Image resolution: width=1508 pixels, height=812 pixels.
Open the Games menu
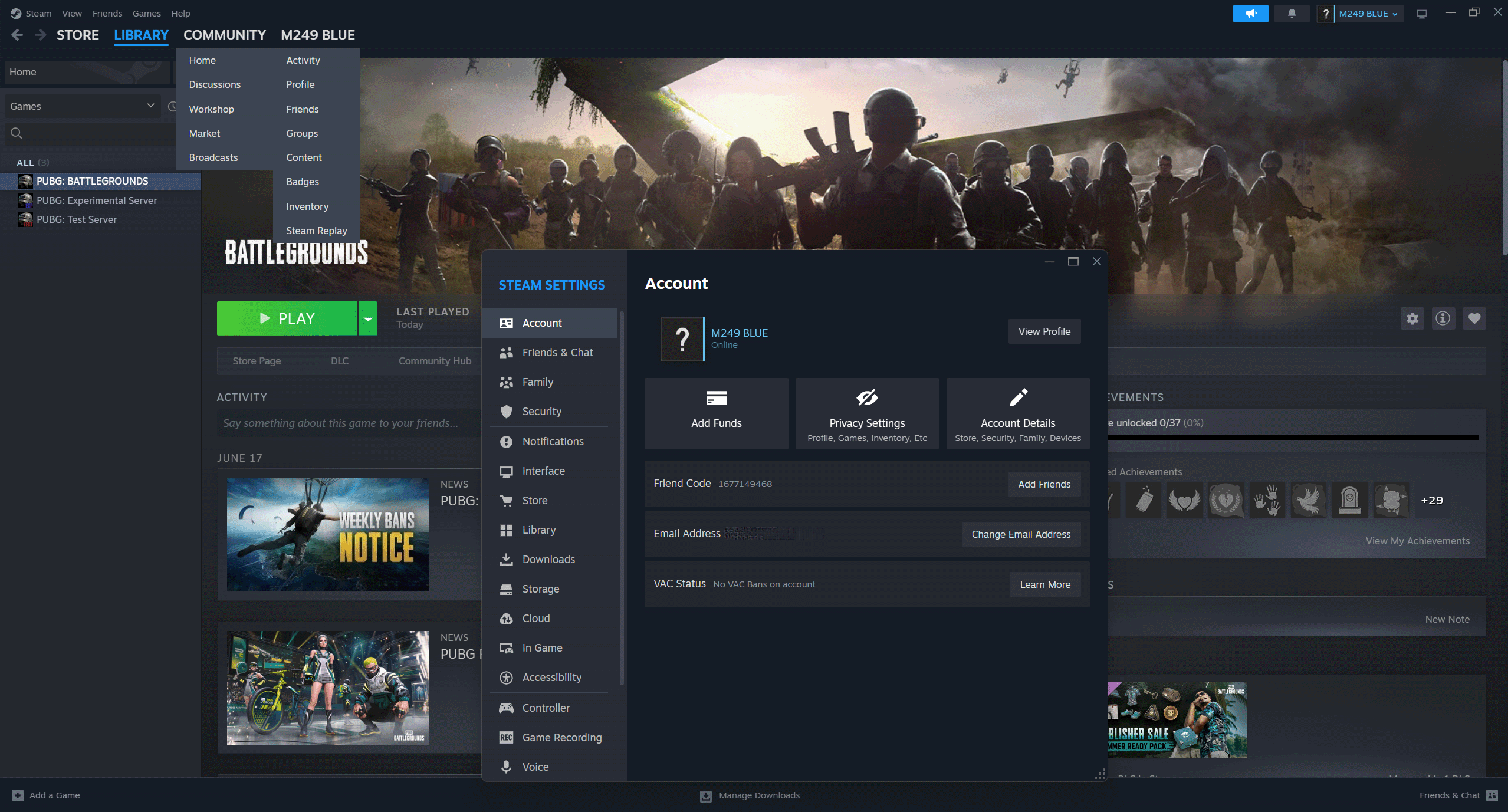[147, 14]
